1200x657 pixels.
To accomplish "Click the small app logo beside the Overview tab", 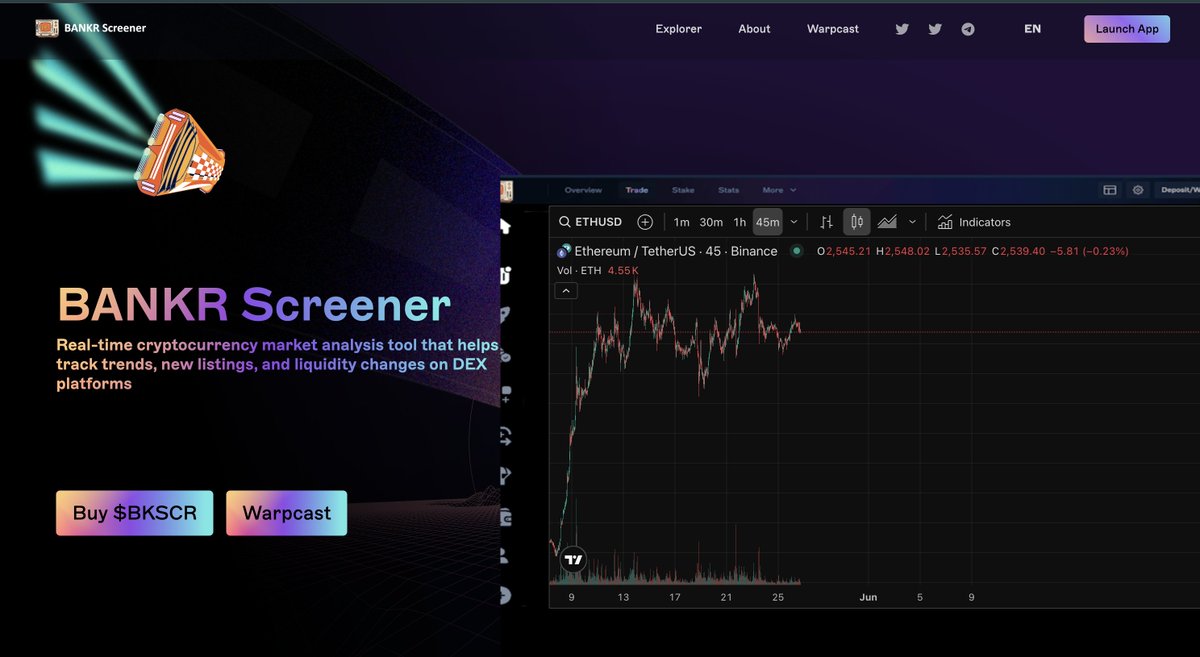I will pos(506,190).
